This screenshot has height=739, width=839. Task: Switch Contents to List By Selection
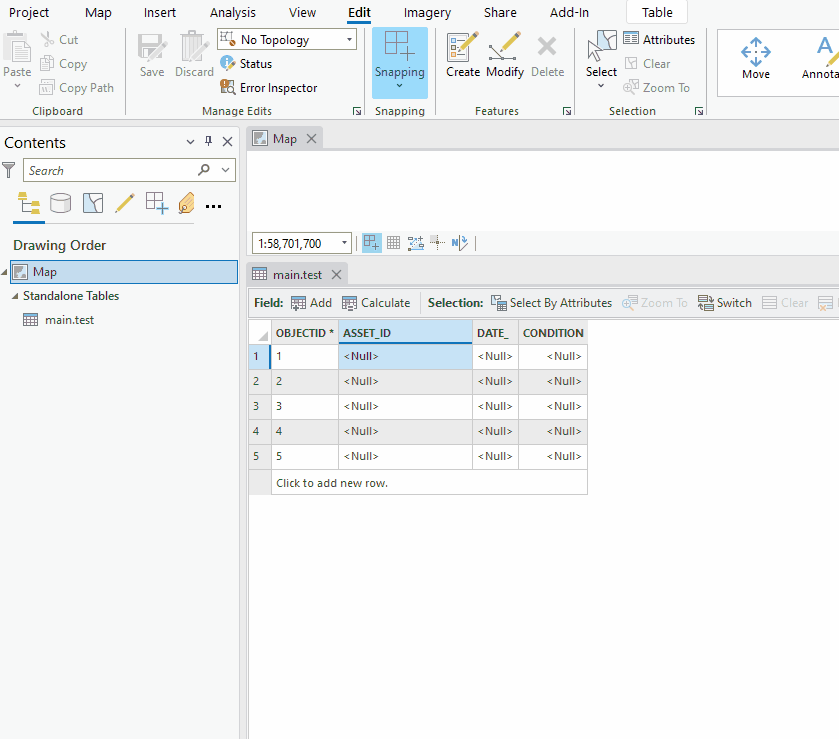93,204
